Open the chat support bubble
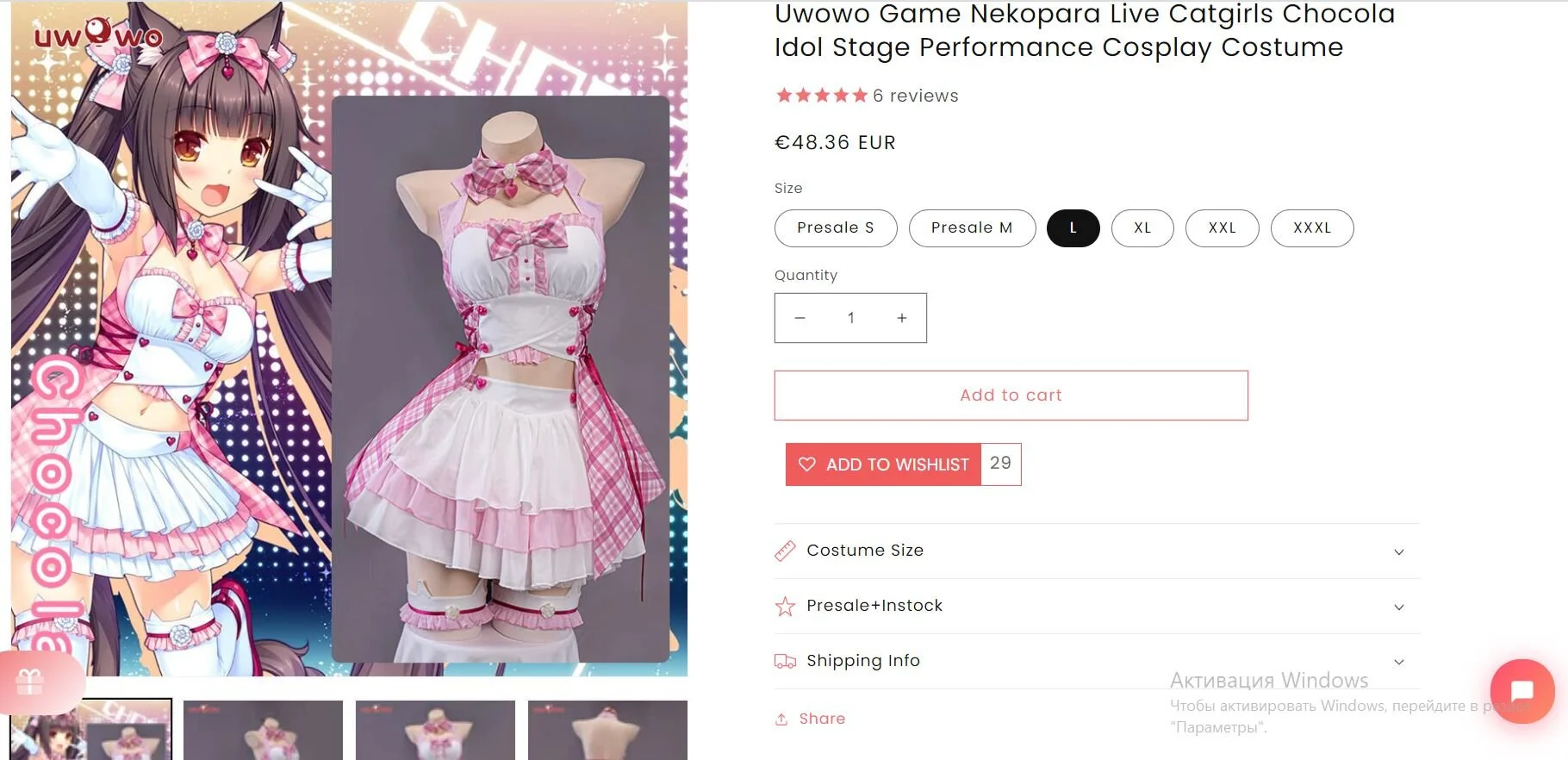The height and width of the screenshot is (760, 1568). (x=1521, y=691)
